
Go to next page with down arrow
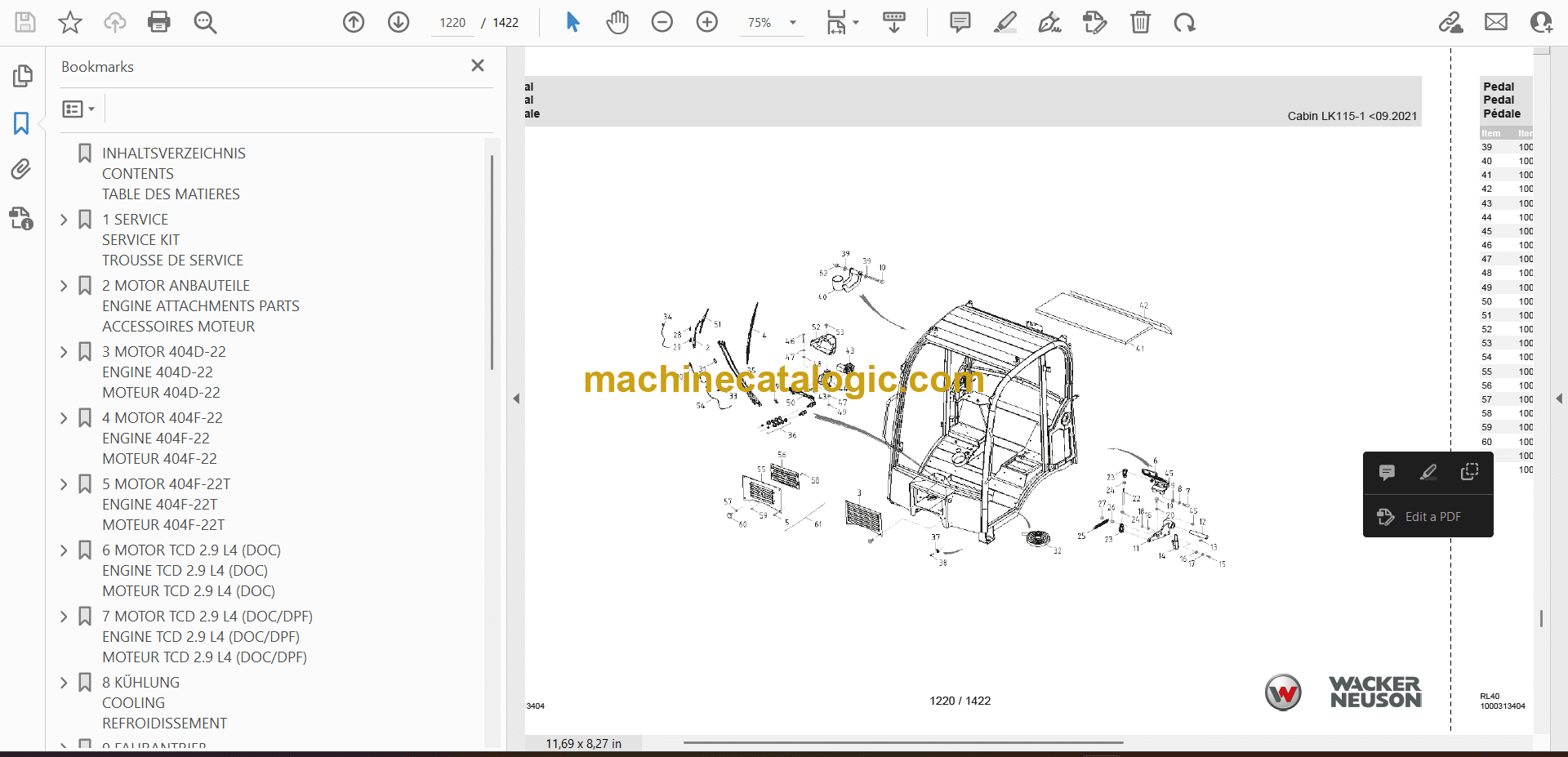pyautogui.click(x=399, y=22)
